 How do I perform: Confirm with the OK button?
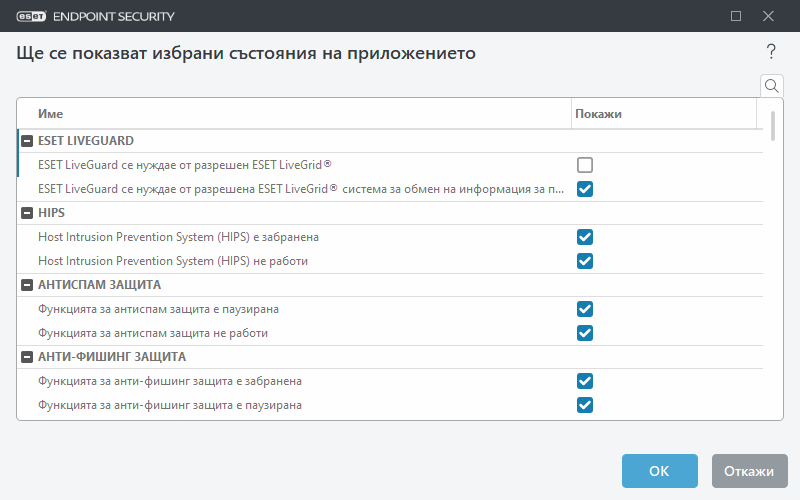659,470
